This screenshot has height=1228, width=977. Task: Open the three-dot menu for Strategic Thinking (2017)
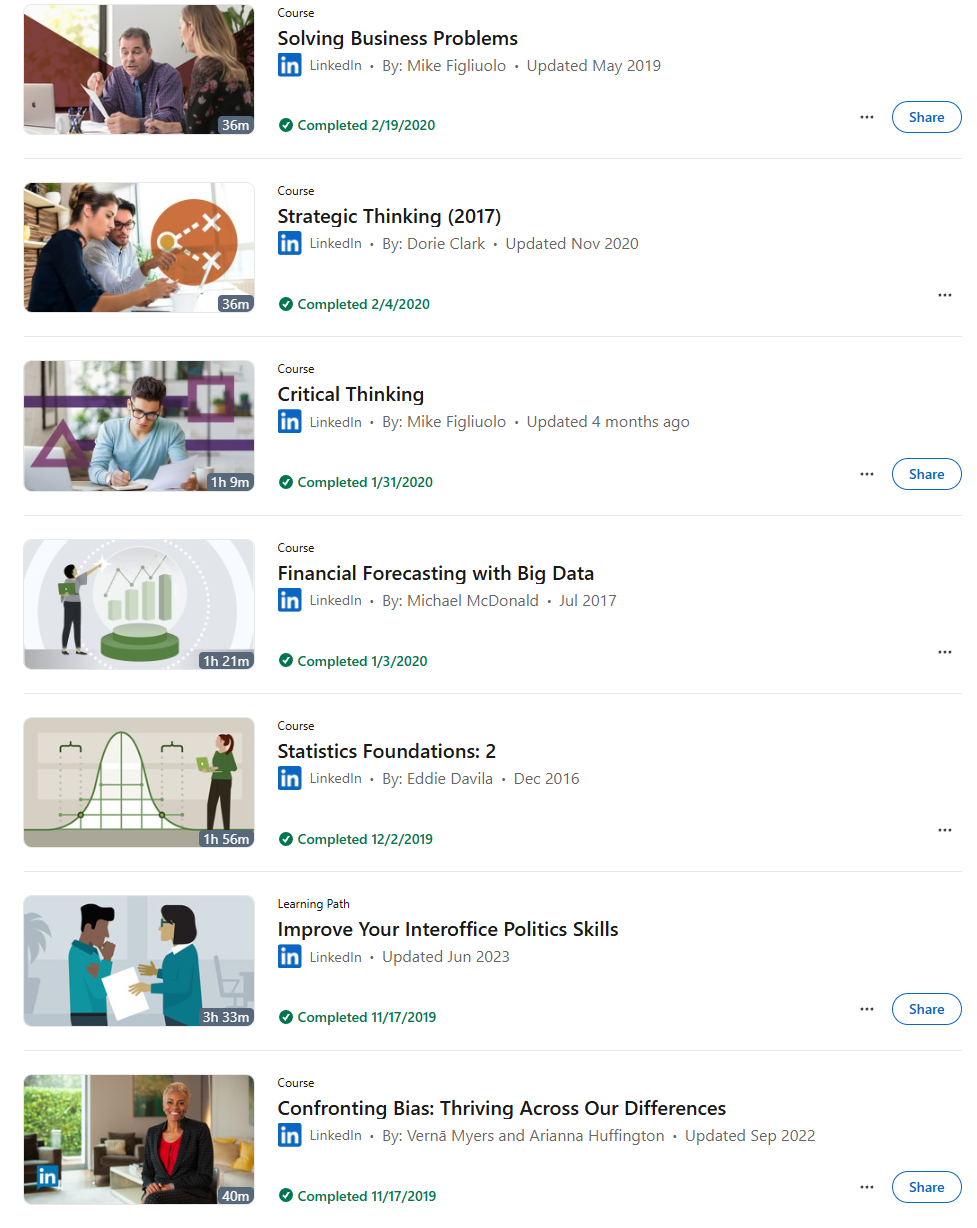pos(944,295)
